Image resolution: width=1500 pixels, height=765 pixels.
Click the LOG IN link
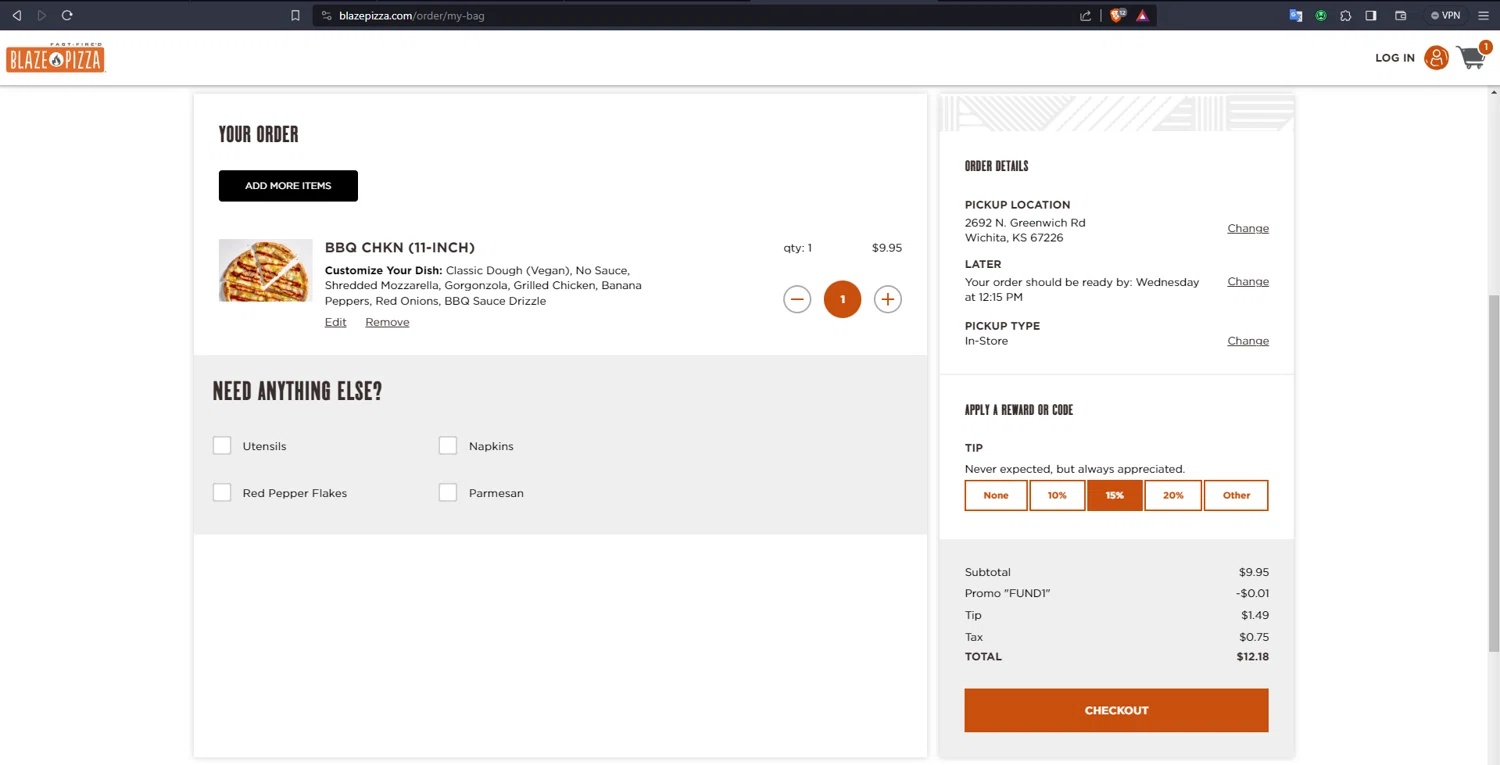[x=1394, y=58]
